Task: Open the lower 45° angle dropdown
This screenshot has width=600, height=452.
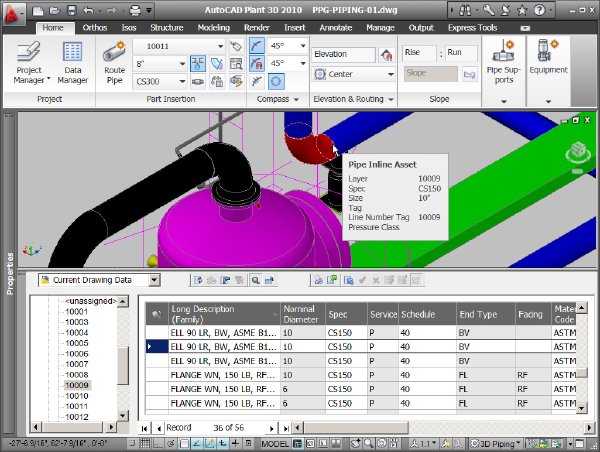Action: point(302,63)
